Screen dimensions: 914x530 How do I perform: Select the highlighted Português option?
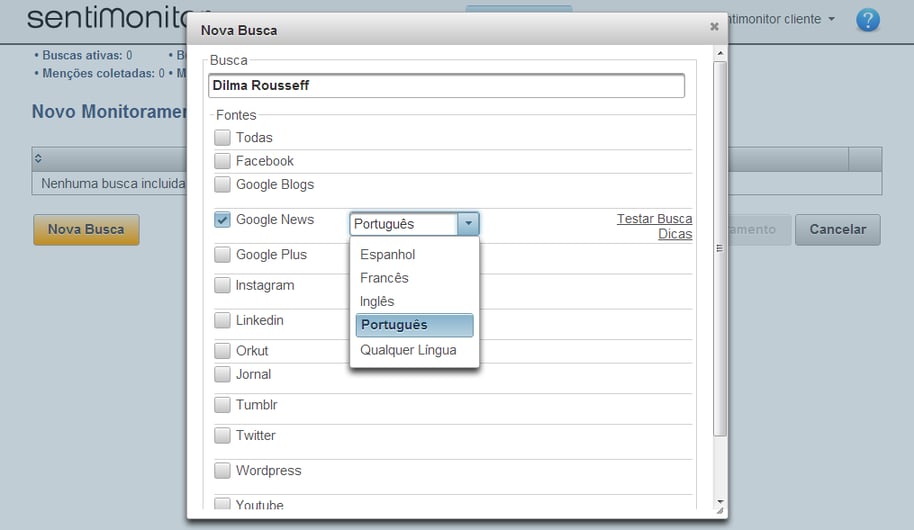coord(414,325)
